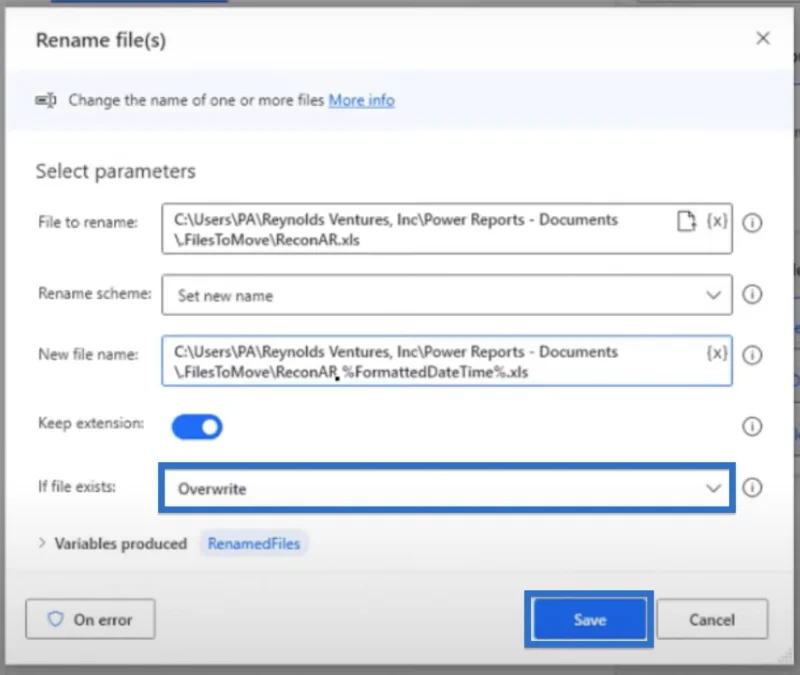The image size is (800, 675).
Task: Click the 'Rename file(s)' dialog title
Action: [101, 40]
